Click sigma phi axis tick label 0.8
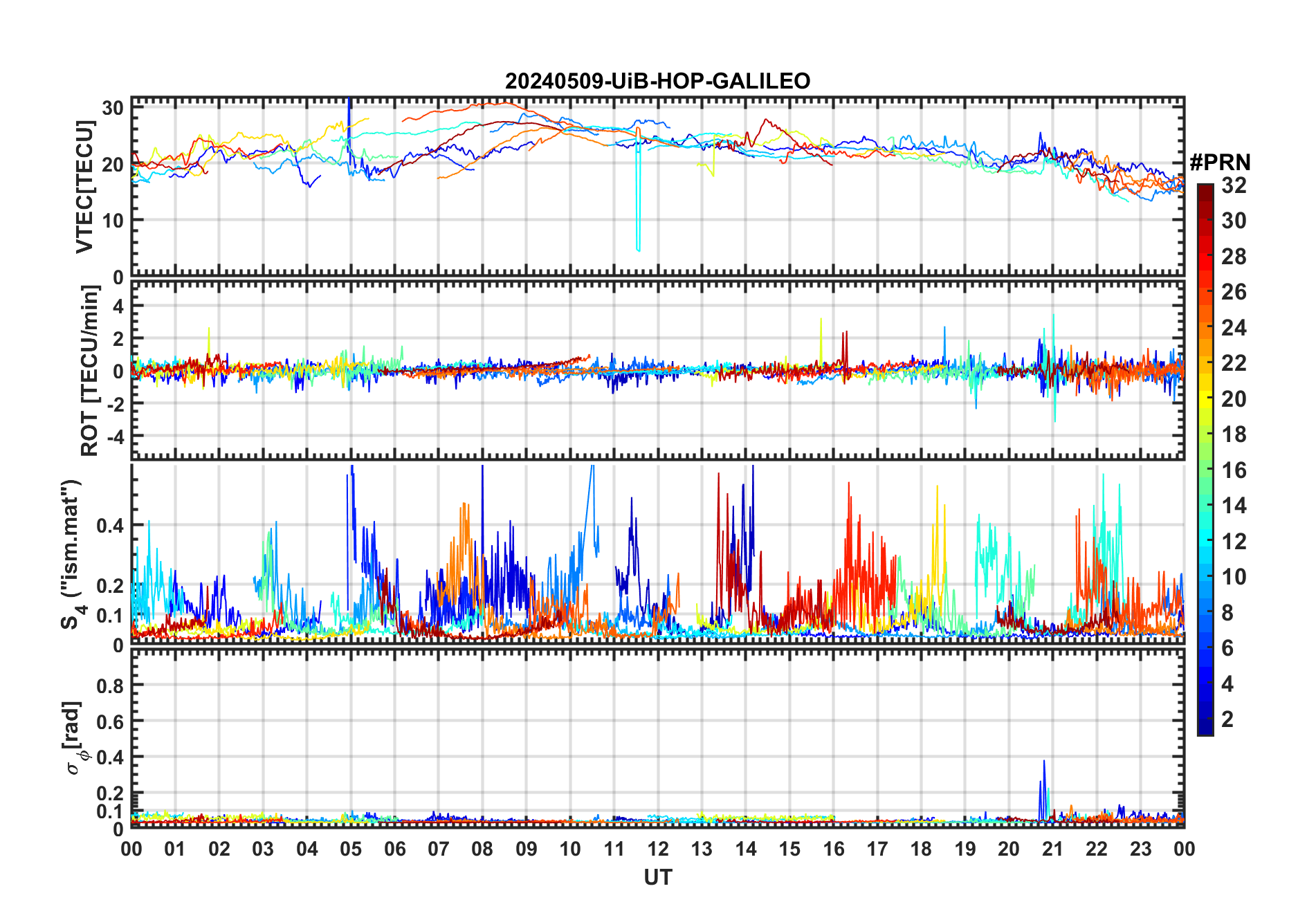Image resolution: width=1316 pixels, height=920 pixels. (110, 686)
